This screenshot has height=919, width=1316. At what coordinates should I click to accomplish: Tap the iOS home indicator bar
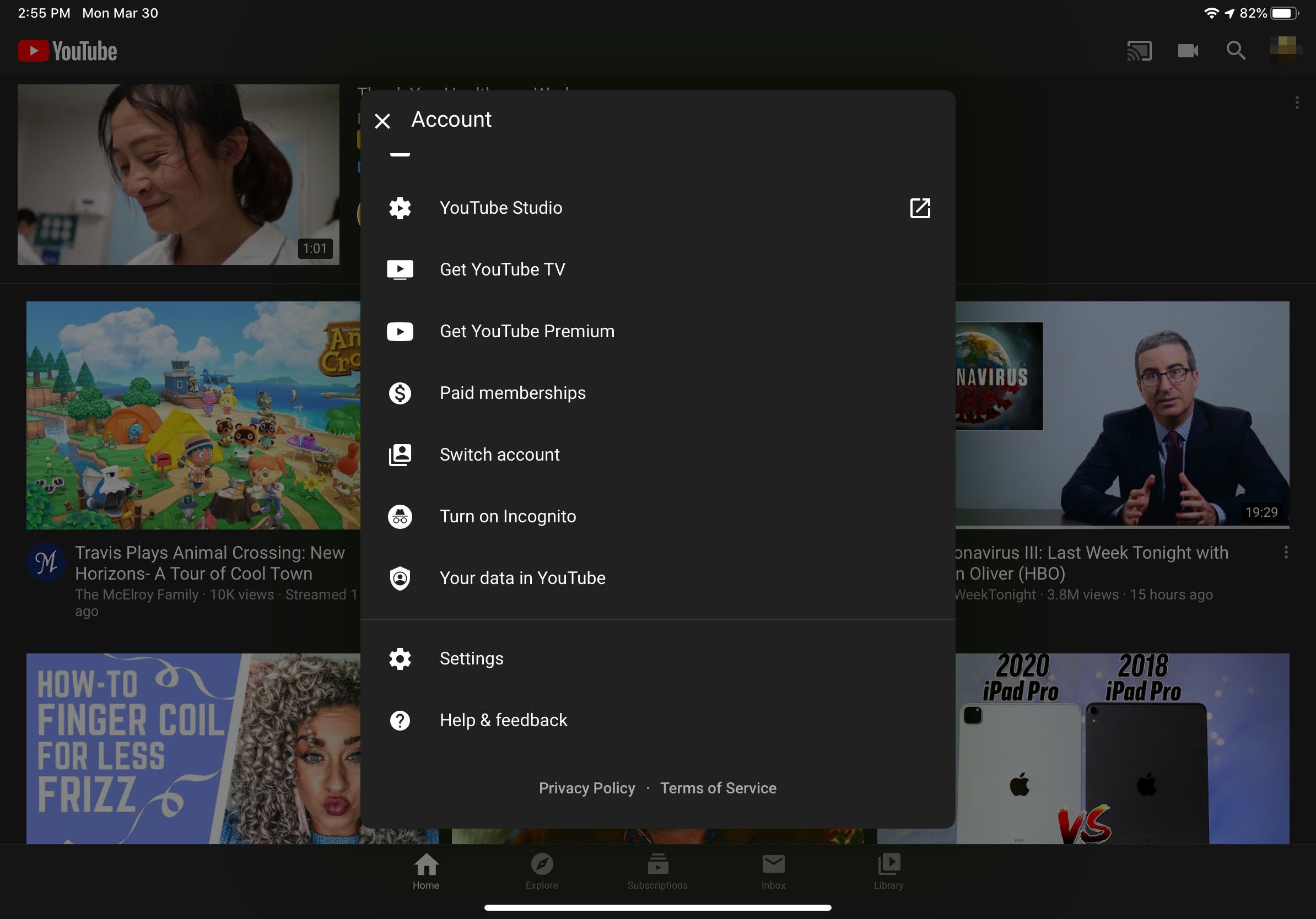(657, 908)
